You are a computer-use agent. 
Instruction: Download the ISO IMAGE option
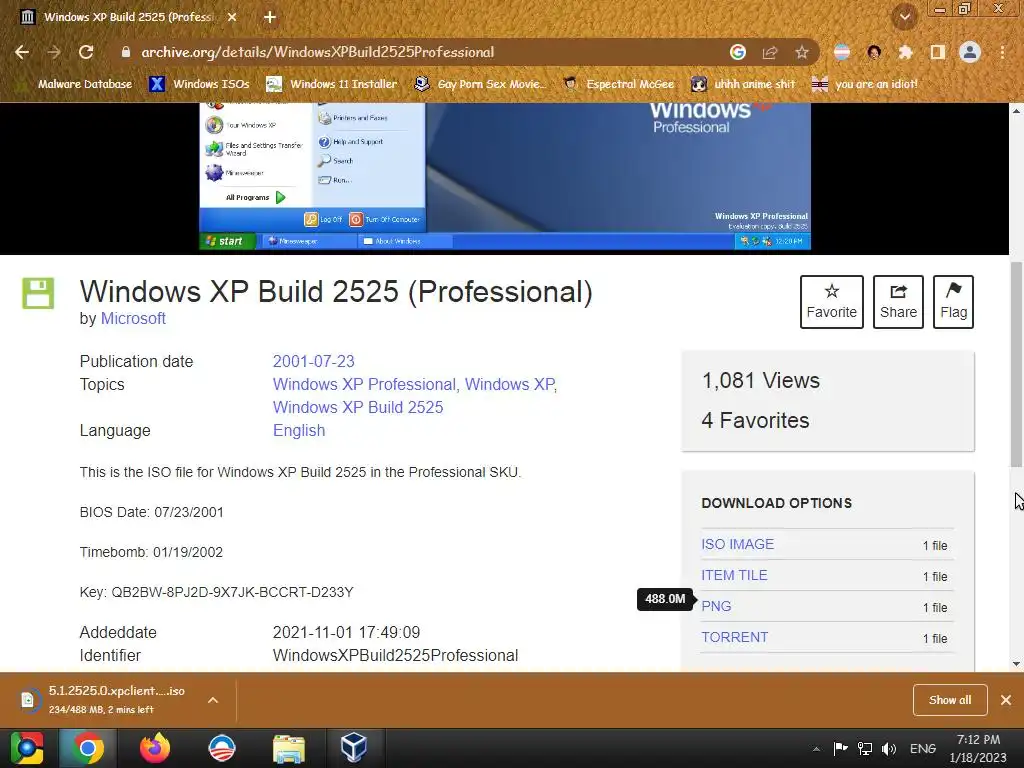click(737, 544)
